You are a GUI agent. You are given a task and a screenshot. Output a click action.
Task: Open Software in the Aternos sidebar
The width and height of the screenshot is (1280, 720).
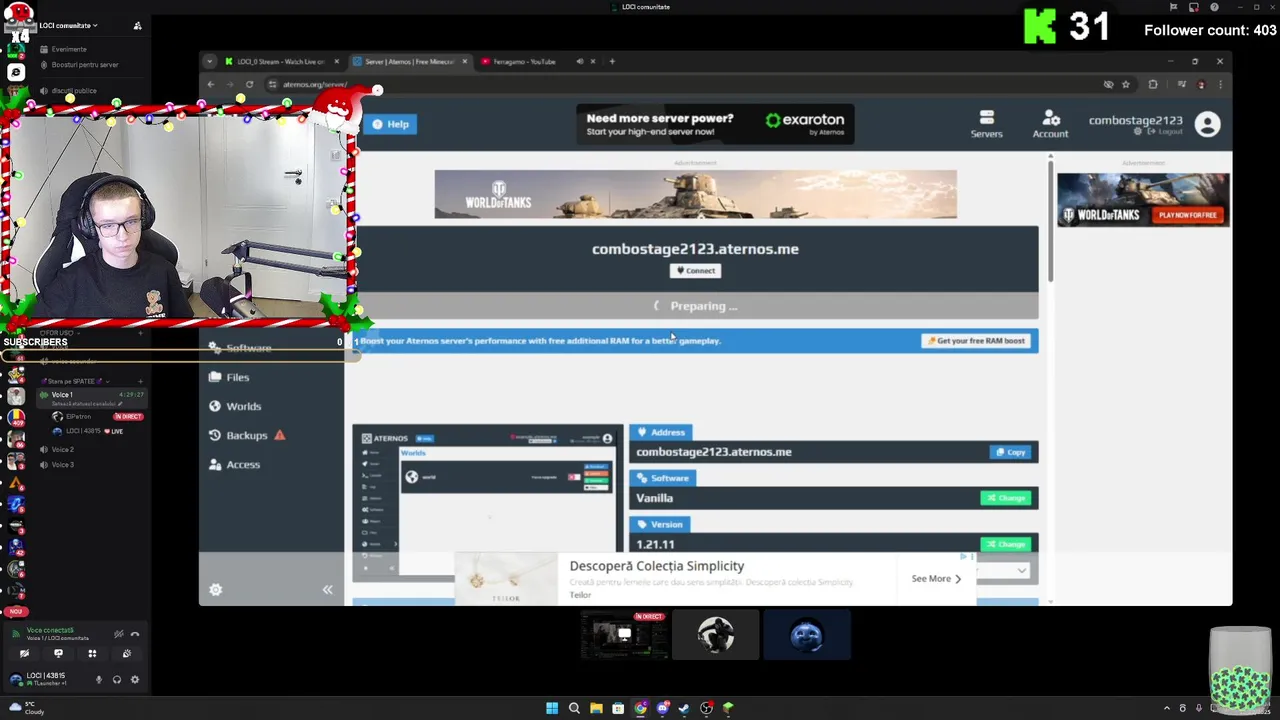[x=241, y=348]
